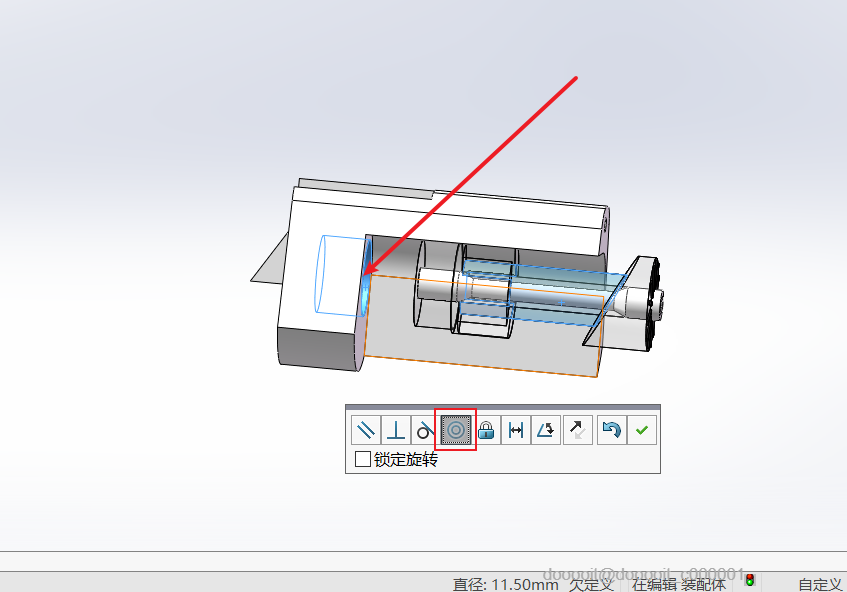
Task: Click the 直径: 11.50mm status text
Action: tap(506, 584)
